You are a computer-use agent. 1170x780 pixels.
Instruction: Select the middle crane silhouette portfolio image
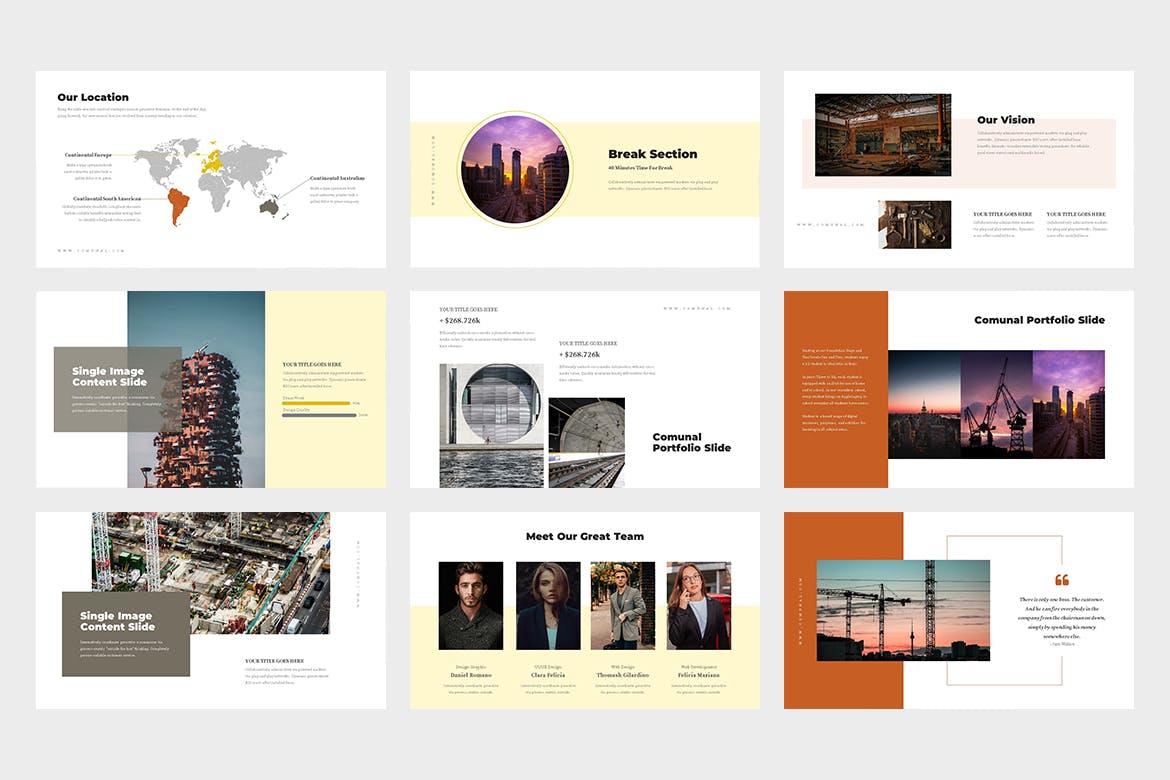click(x=996, y=404)
